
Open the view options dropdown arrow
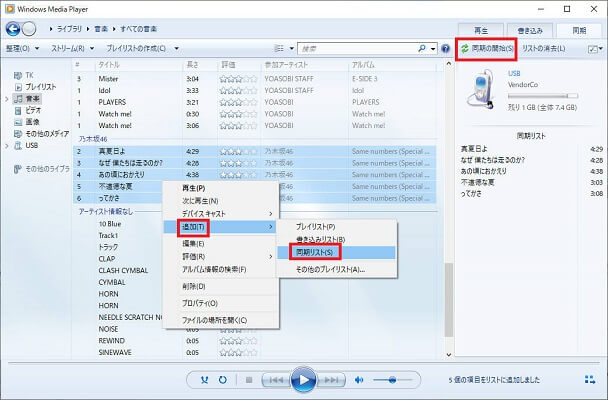pyautogui.click(x=292, y=48)
